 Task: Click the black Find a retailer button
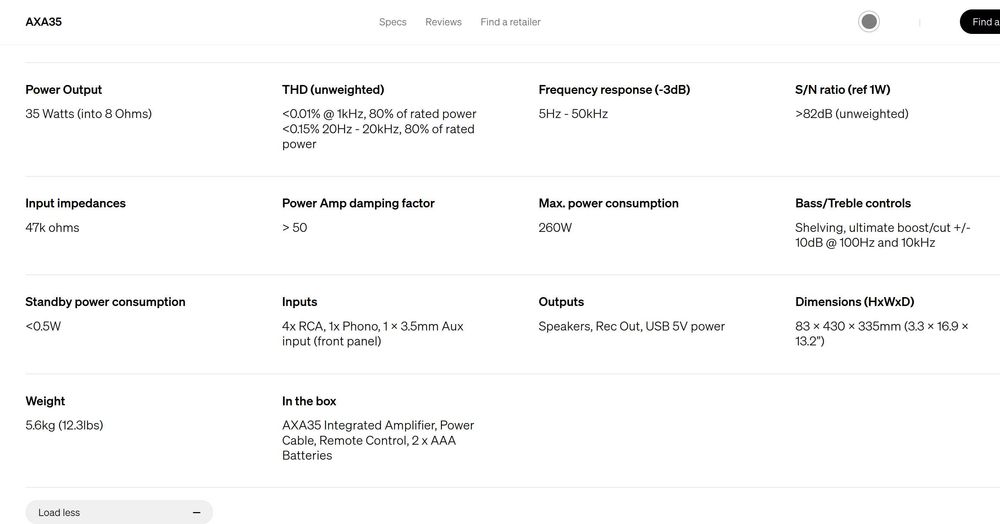pyautogui.click(x=980, y=22)
